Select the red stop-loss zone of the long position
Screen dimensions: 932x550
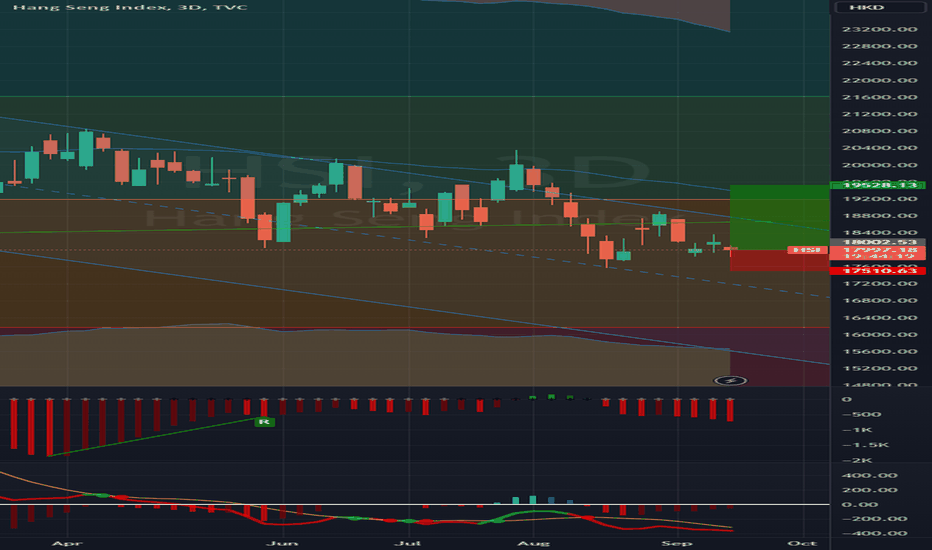779,260
